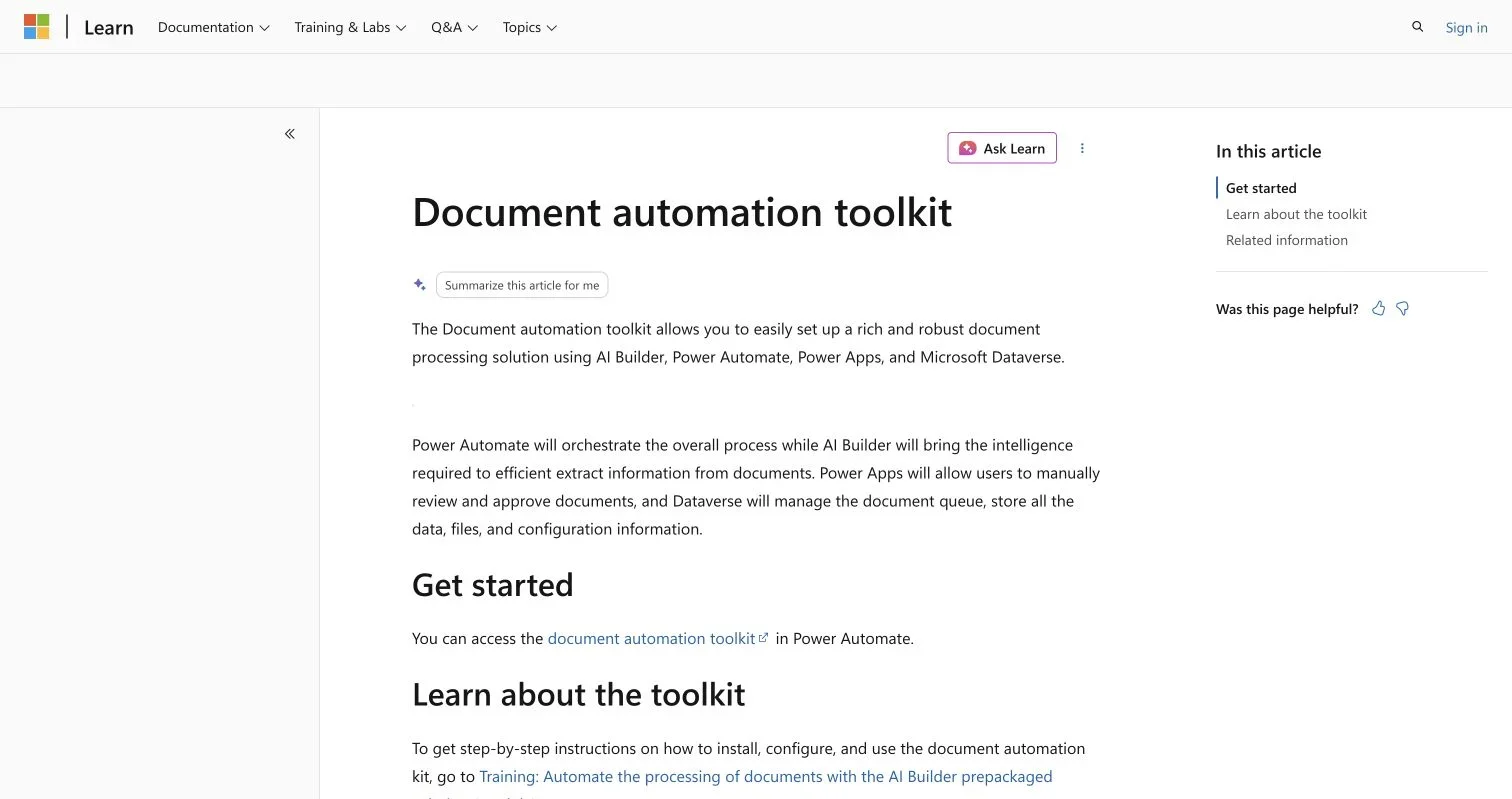Expand the Training & Labs dropdown
Viewport: 1512px width, 799px height.
(x=350, y=27)
